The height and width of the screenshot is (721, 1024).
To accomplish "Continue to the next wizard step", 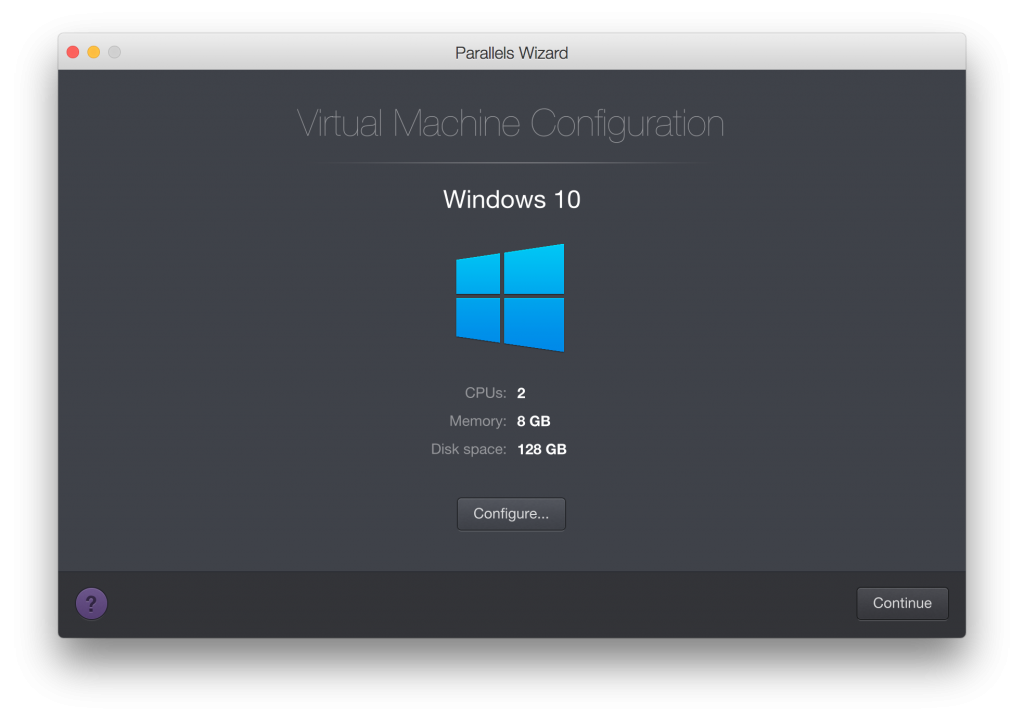I will coord(901,603).
